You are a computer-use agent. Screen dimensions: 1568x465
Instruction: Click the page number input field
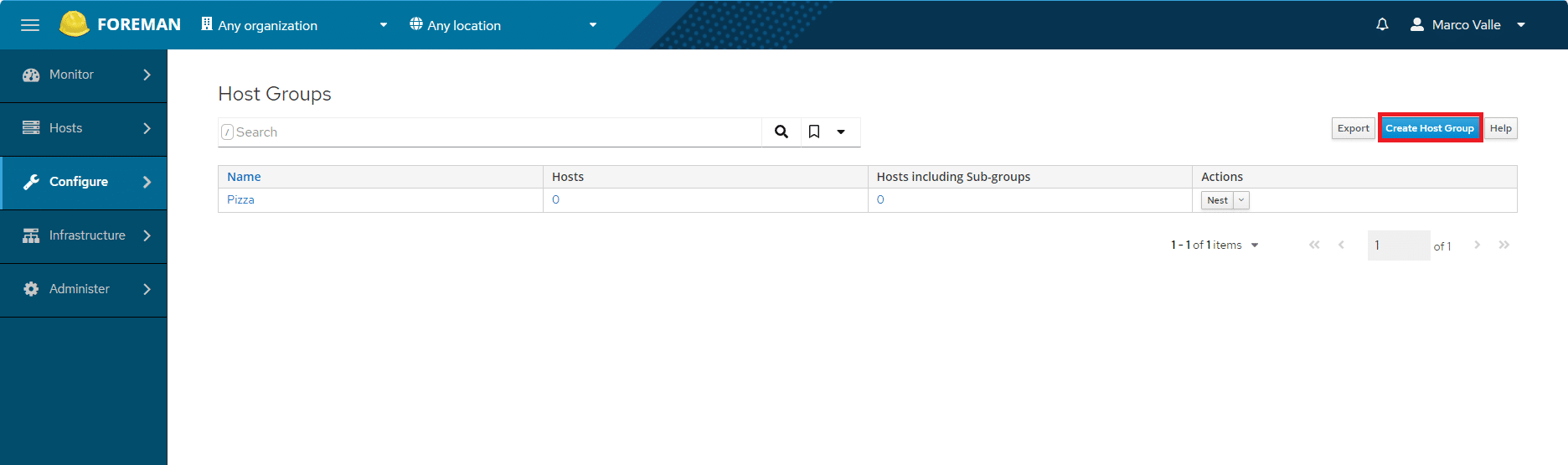(x=1399, y=245)
